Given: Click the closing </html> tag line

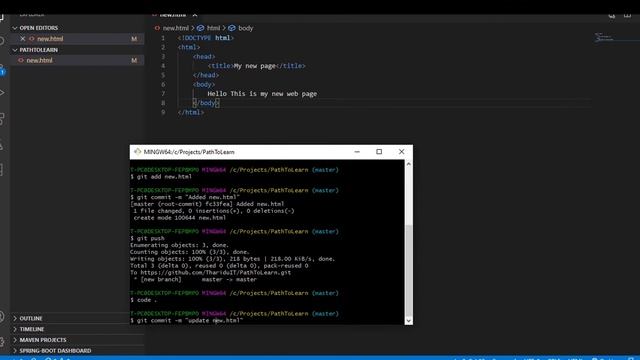Looking at the screenshot, I should click(x=191, y=113).
